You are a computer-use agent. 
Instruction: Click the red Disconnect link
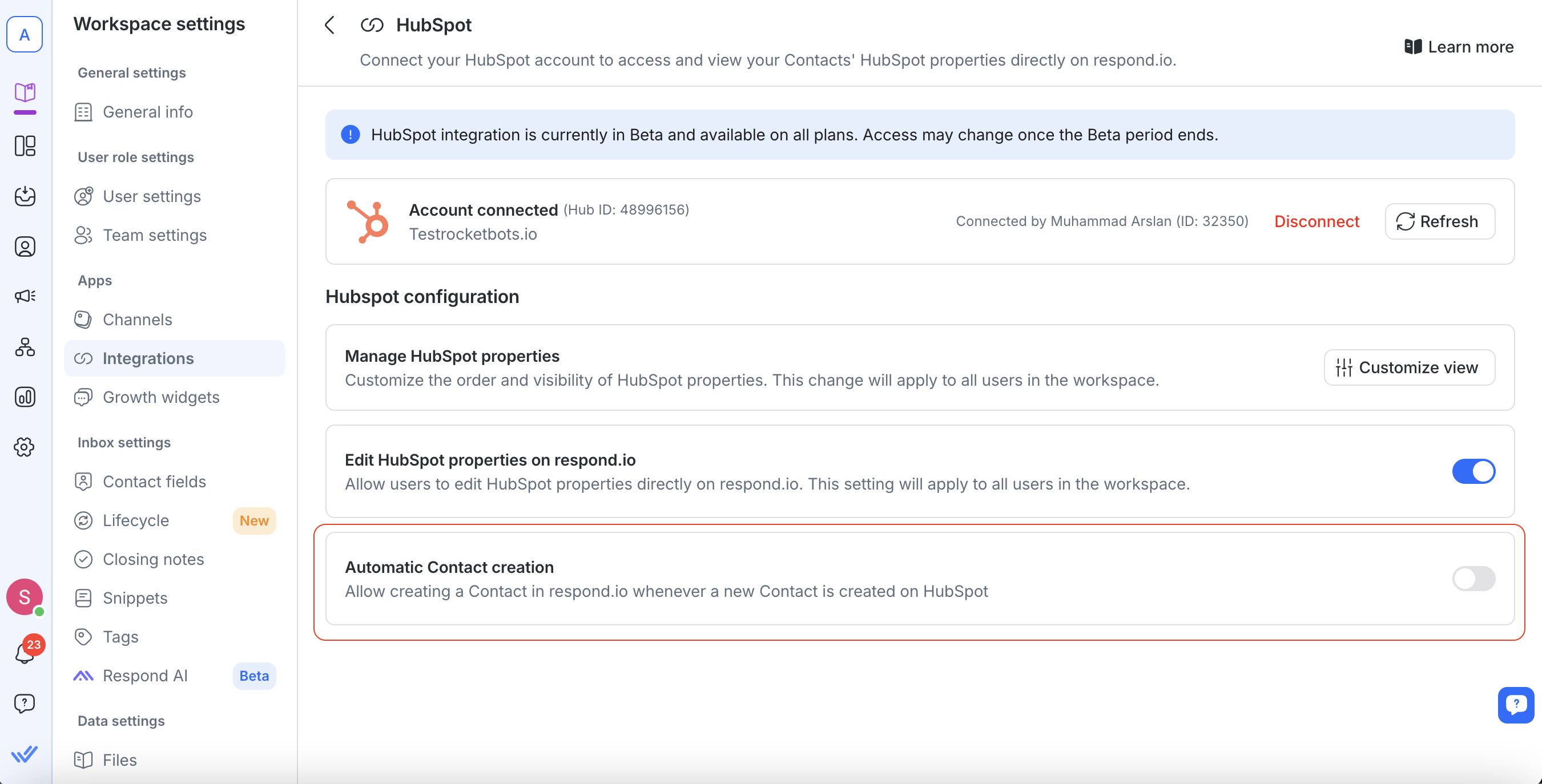click(1316, 221)
